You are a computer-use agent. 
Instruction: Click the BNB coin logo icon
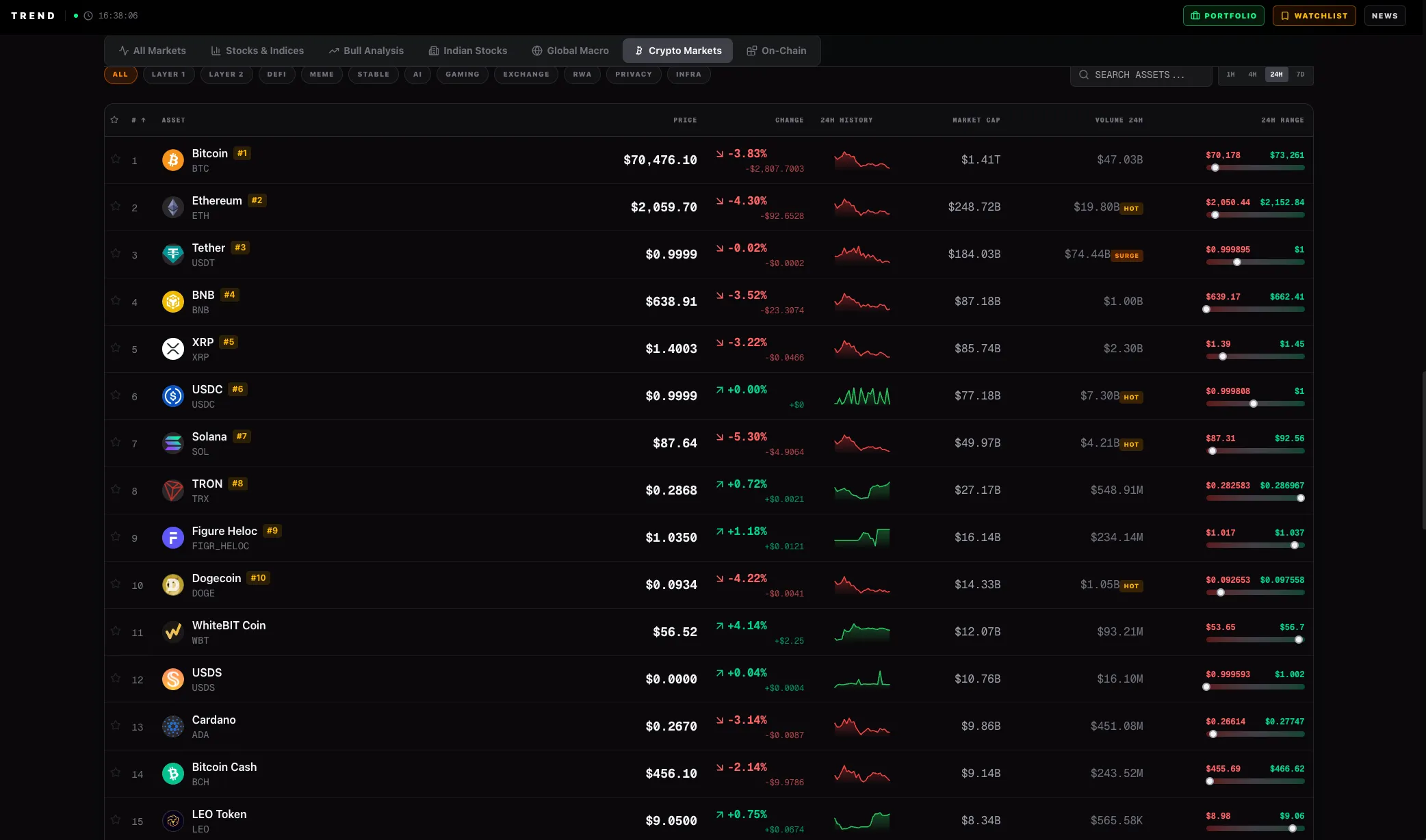(173, 302)
